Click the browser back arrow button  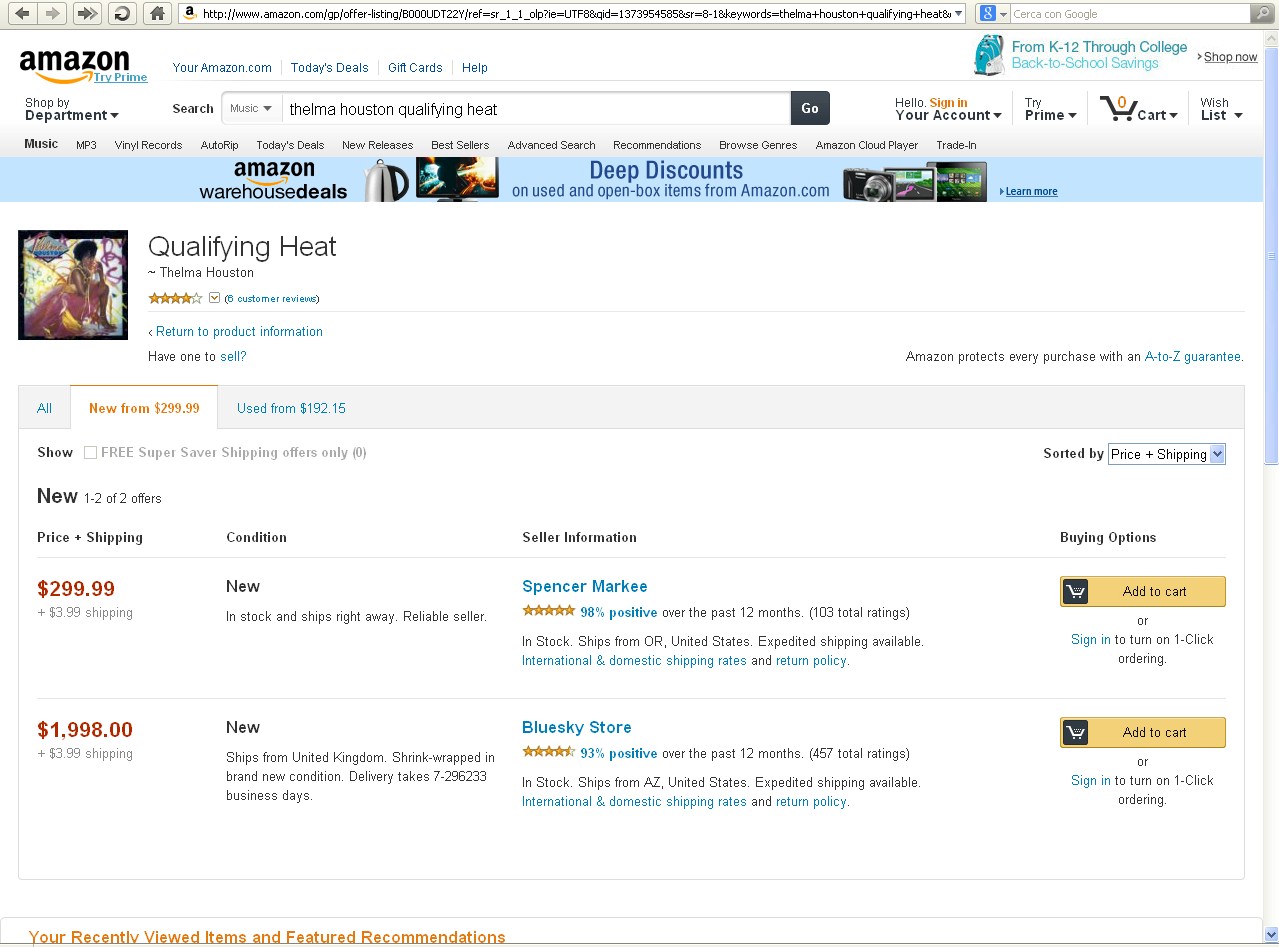(22, 13)
